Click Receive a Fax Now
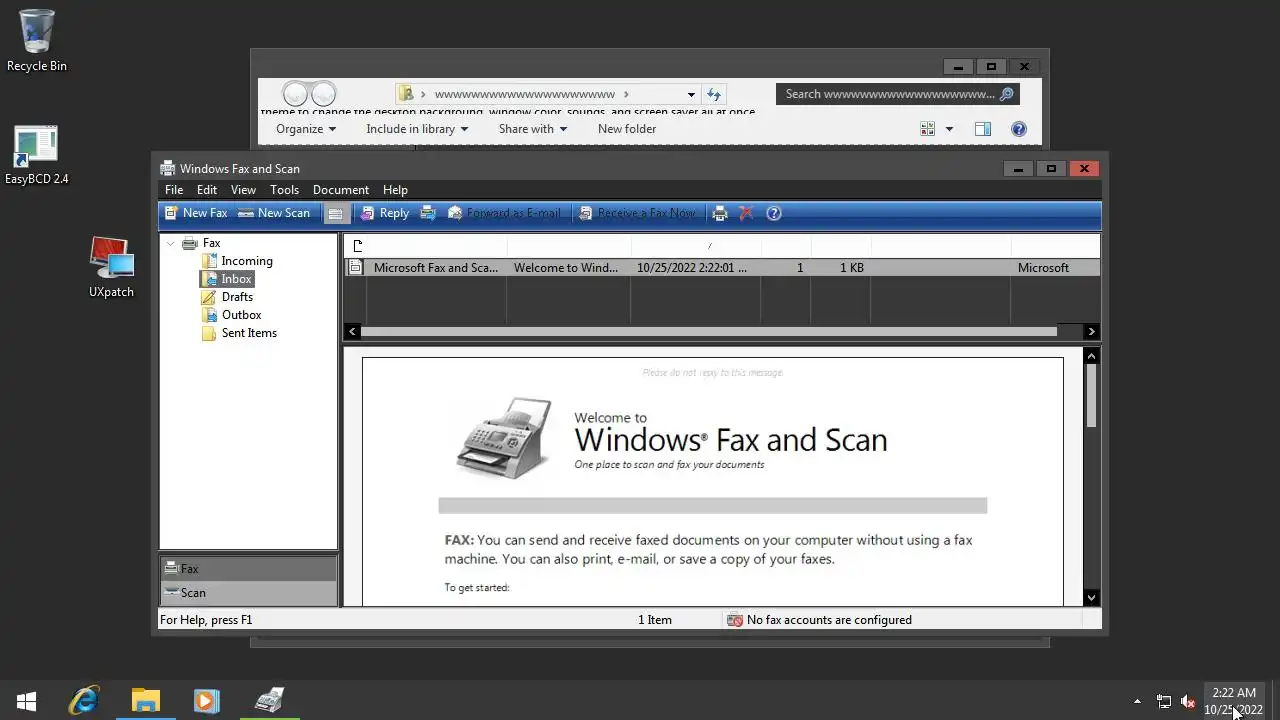The height and width of the screenshot is (720, 1280). coord(636,213)
